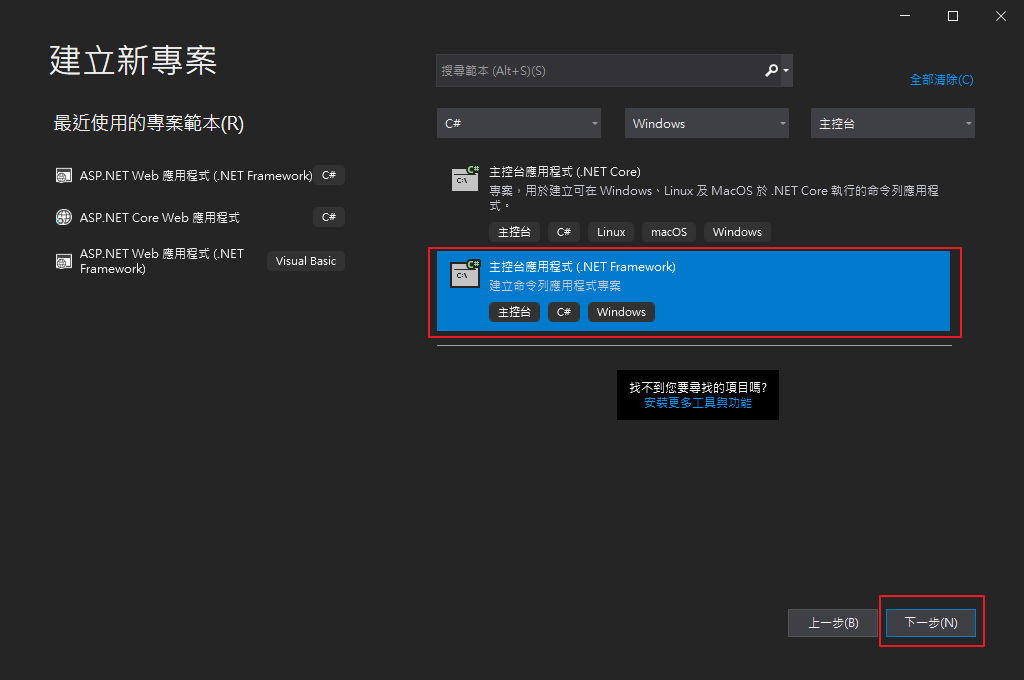The width and height of the screenshot is (1024, 680).
Task: Click the 安裝更多工具與功能 link
Action: coord(697,405)
